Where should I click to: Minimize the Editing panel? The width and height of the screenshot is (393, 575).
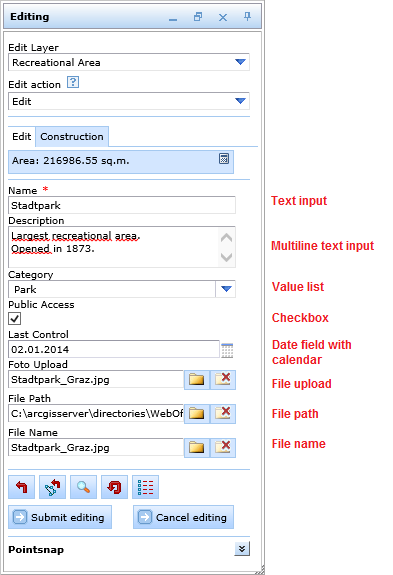[173, 19]
